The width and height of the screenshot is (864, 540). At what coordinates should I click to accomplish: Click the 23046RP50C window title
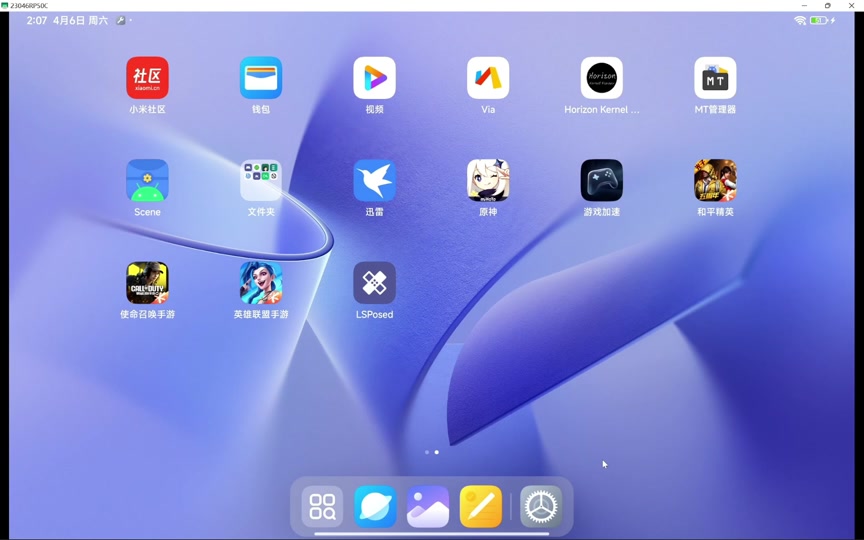[x=29, y=6]
